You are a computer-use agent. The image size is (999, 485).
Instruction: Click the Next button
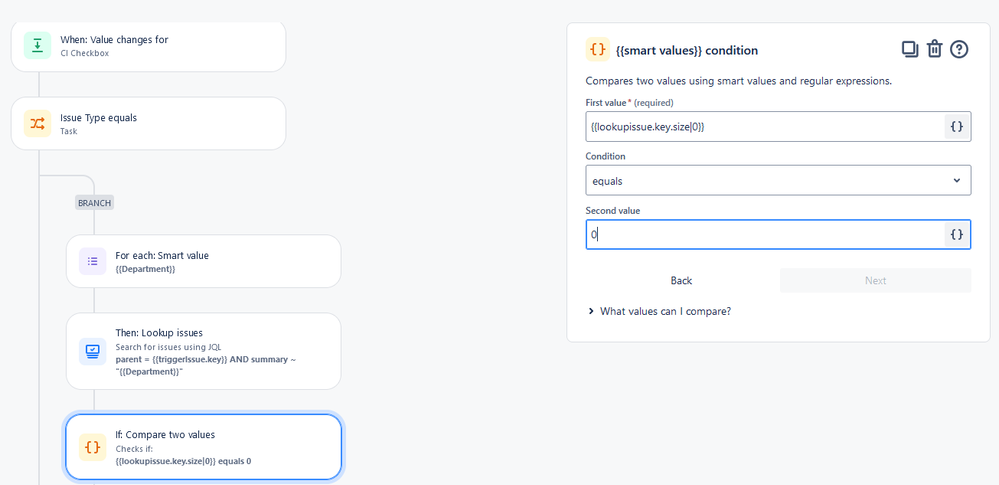875,280
